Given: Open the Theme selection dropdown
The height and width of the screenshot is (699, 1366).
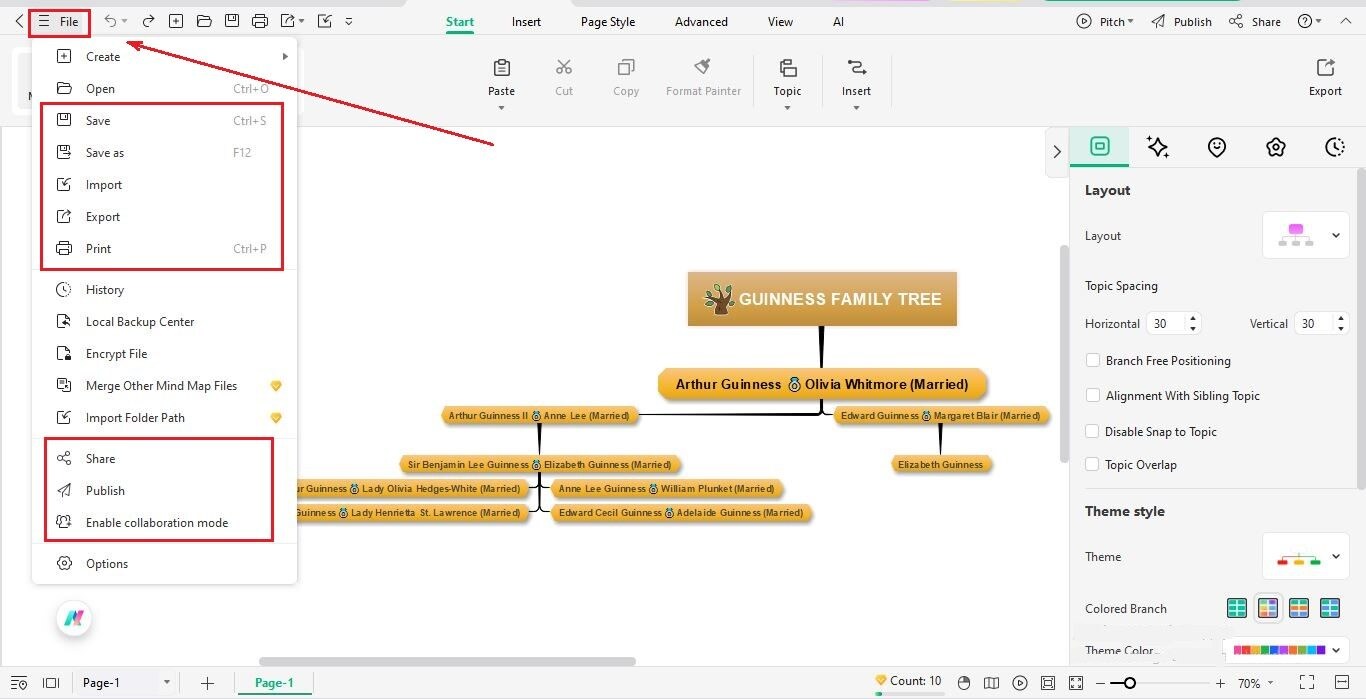Looking at the screenshot, I should [1335, 557].
